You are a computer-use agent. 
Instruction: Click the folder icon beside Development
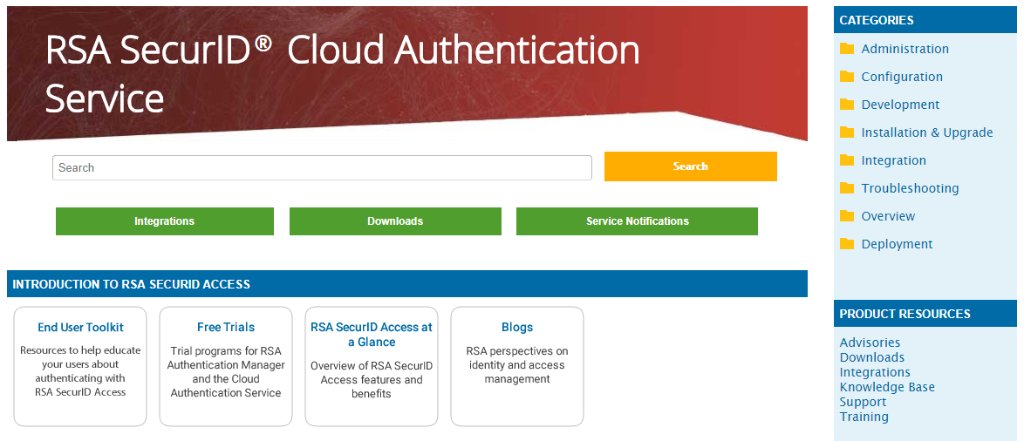[x=846, y=105]
